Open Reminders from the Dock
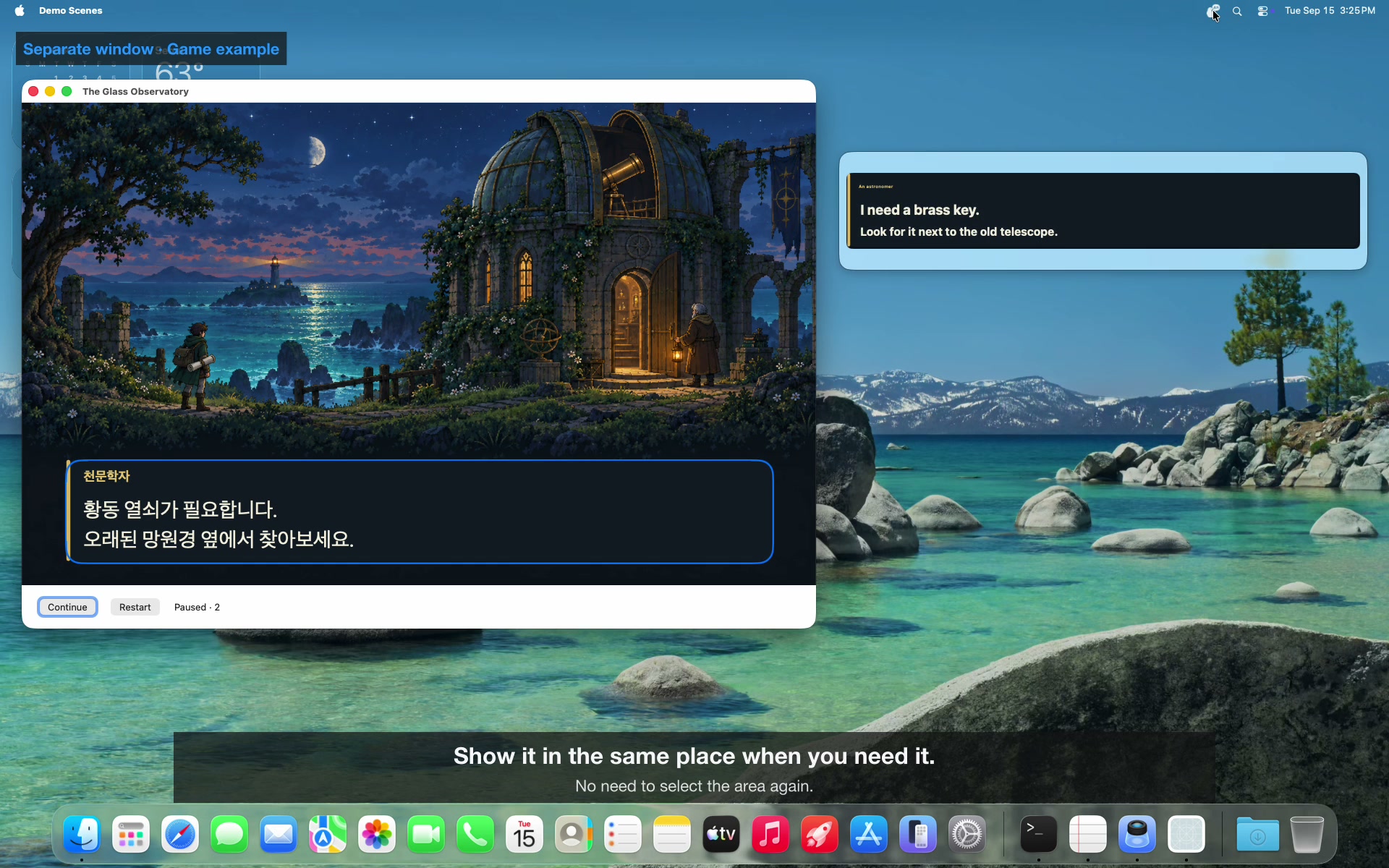The width and height of the screenshot is (1389, 868). [623, 835]
